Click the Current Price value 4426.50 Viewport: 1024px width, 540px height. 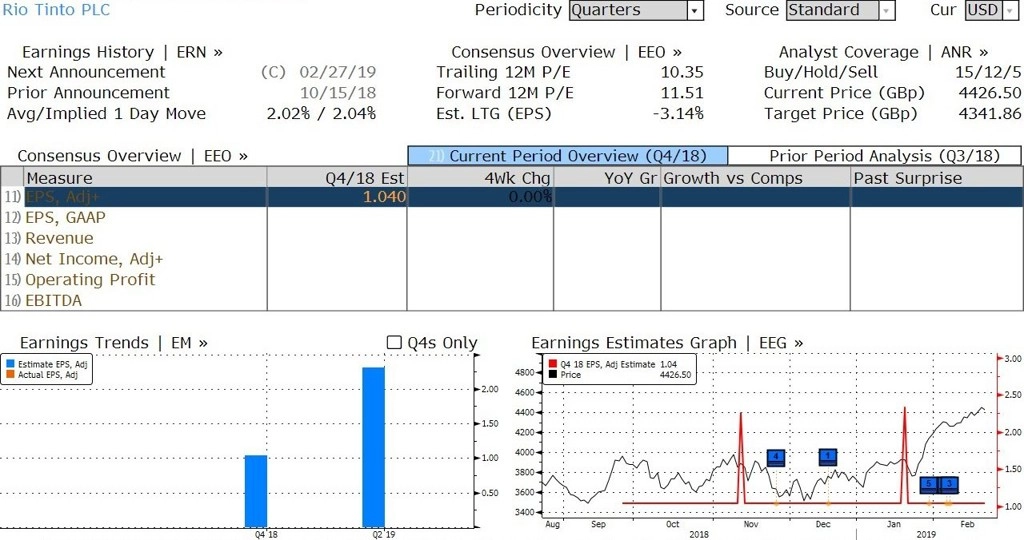click(989, 93)
